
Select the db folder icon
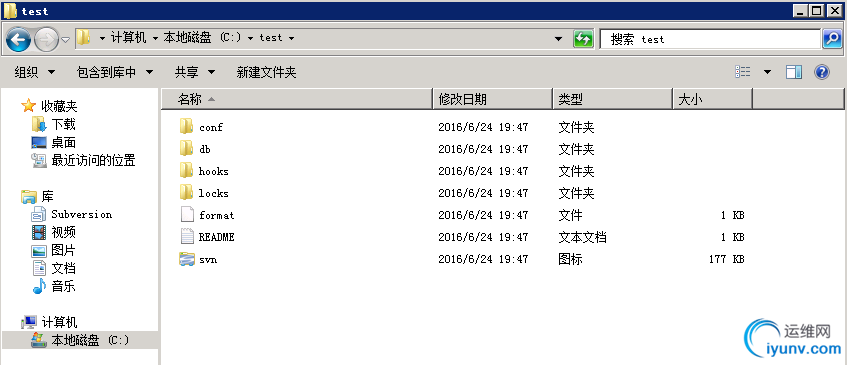(186, 148)
